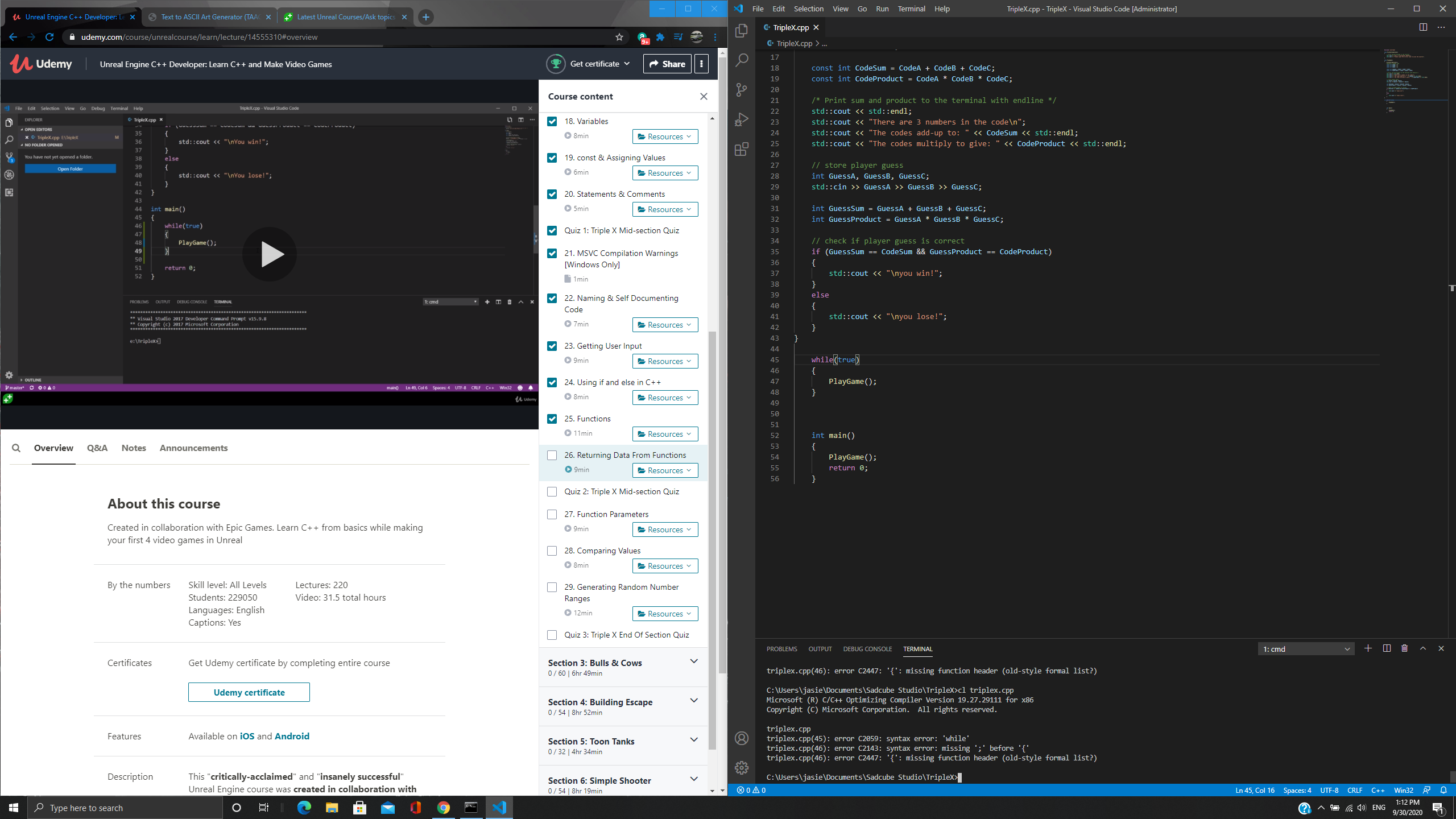The height and width of the screenshot is (819, 1456).
Task: Play the lecture video
Action: click(270, 254)
